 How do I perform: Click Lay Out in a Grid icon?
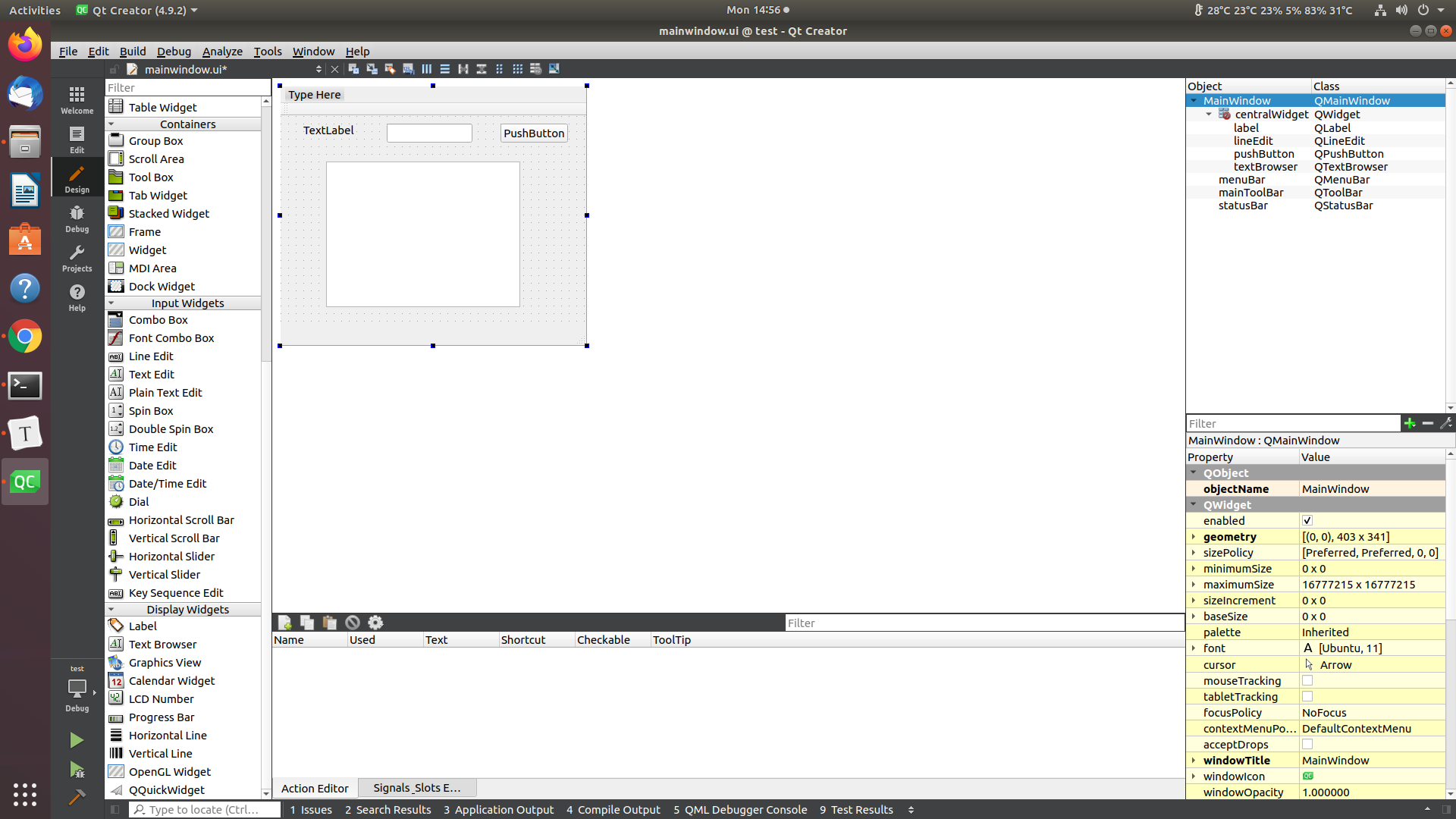(x=518, y=69)
